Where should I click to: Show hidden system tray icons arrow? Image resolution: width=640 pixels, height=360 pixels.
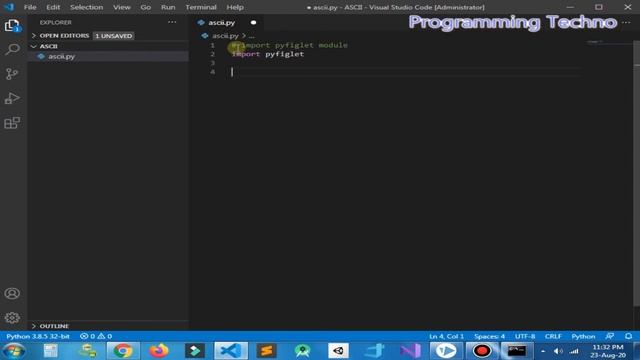tap(543, 351)
